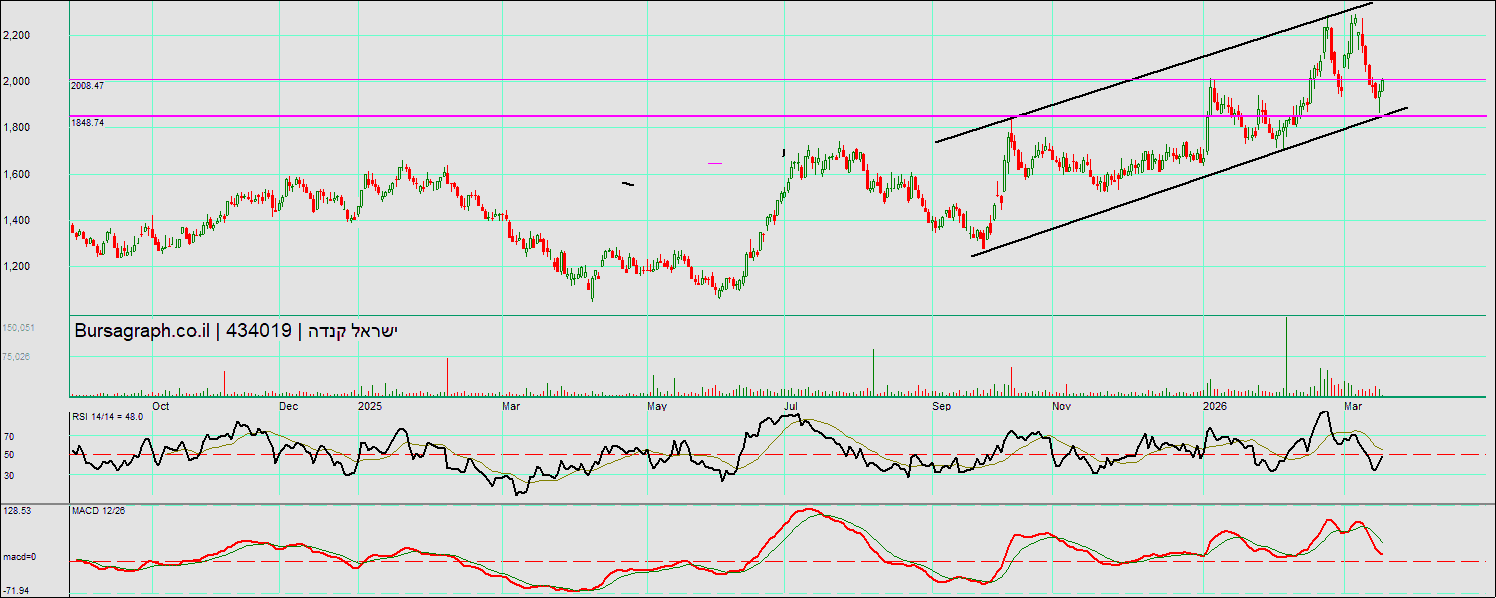Click the 2025 year marker on date axis

tap(370, 407)
